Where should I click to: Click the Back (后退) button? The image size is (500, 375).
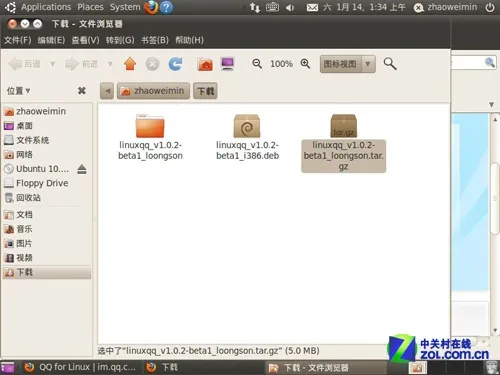tap(24, 64)
